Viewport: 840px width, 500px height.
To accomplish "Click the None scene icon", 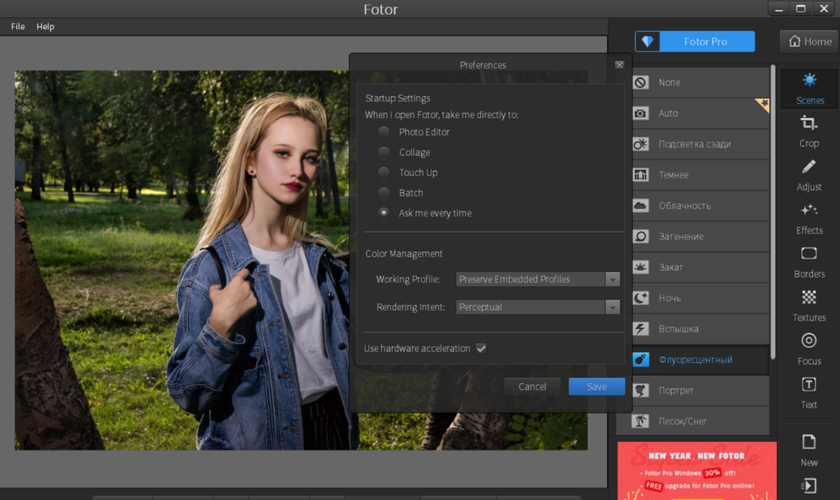I will click(x=641, y=83).
